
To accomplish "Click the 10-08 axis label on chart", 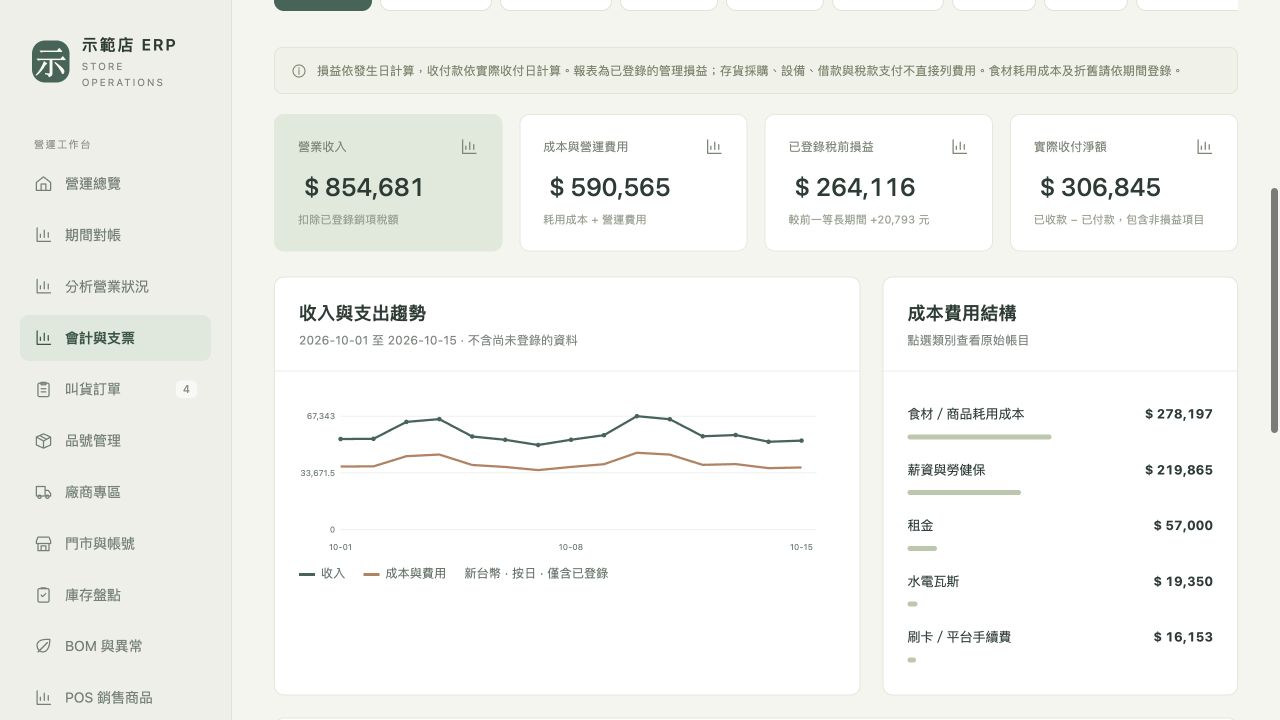I will [570, 547].
